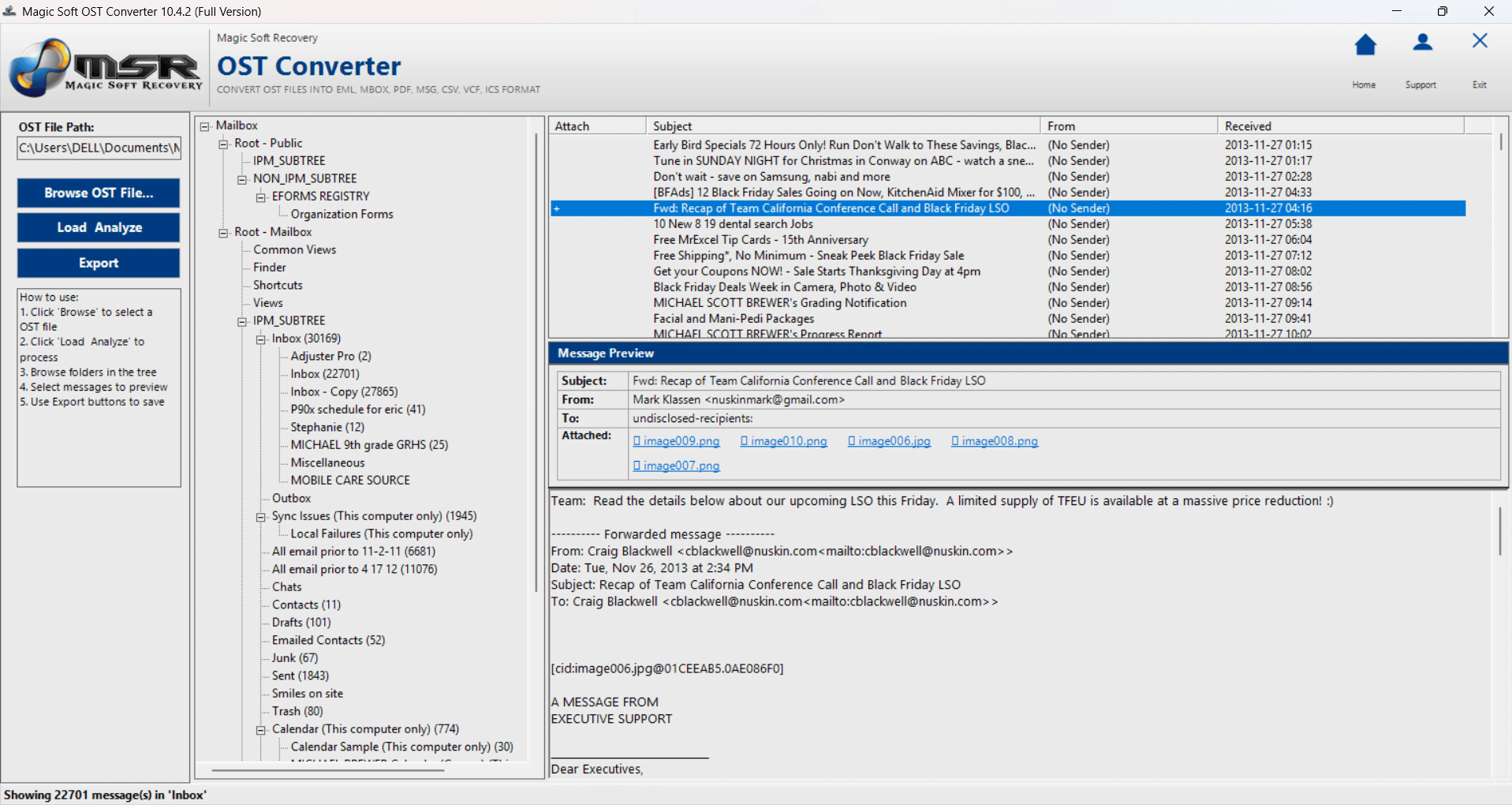Select the Sent (1843) folder
The width and height of the screenshot is (1512, 805).
click(x=301, y=676)
